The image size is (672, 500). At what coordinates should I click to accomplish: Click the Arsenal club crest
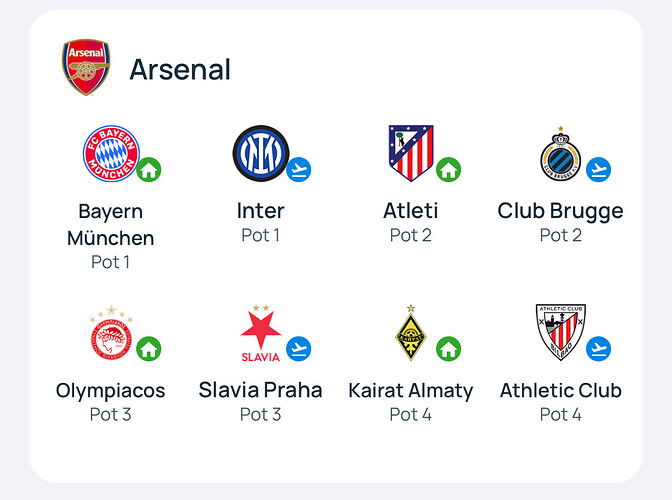pos(86,68)
